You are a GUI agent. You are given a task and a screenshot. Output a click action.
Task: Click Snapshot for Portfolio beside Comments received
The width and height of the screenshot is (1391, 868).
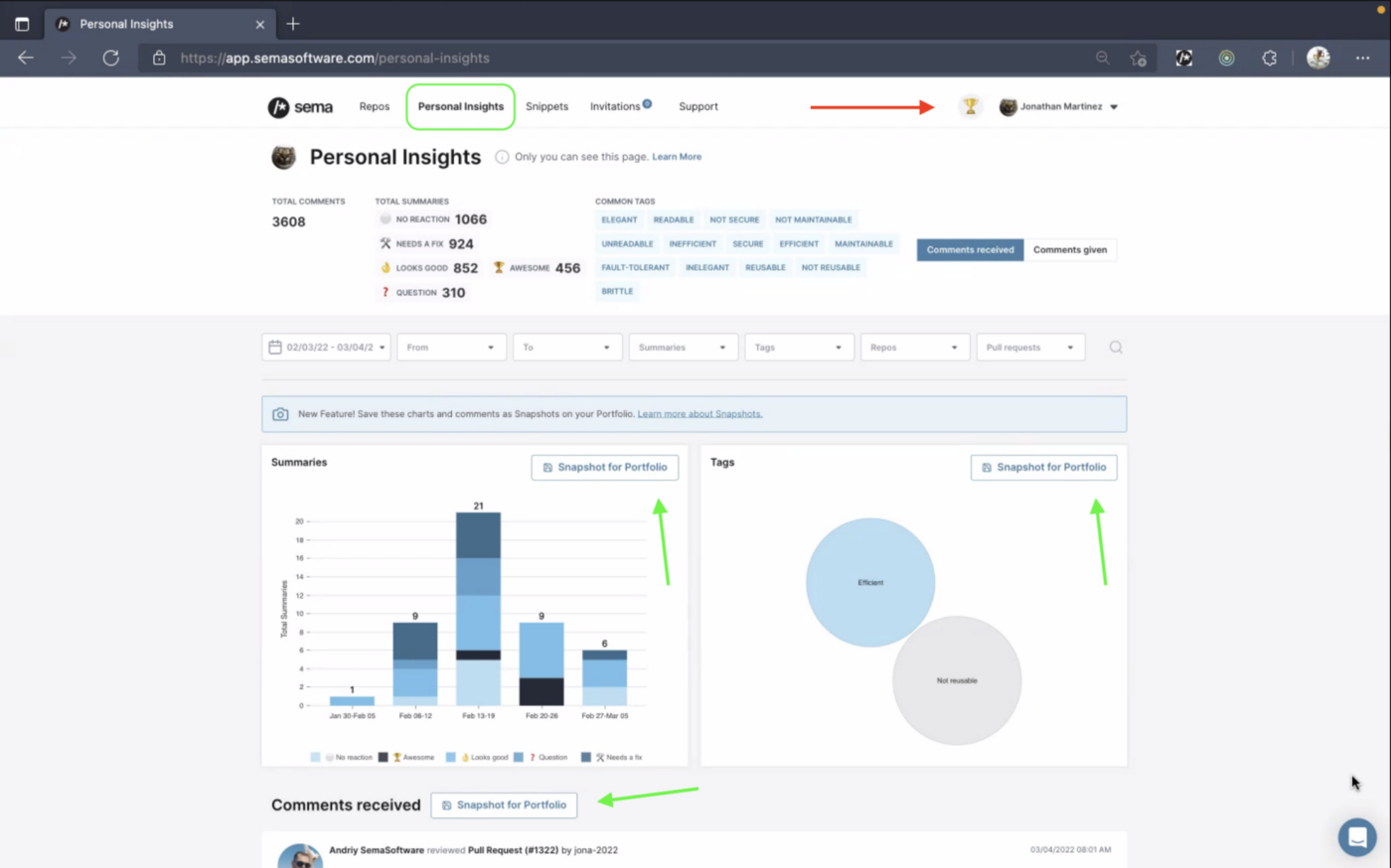click(505, 804)
